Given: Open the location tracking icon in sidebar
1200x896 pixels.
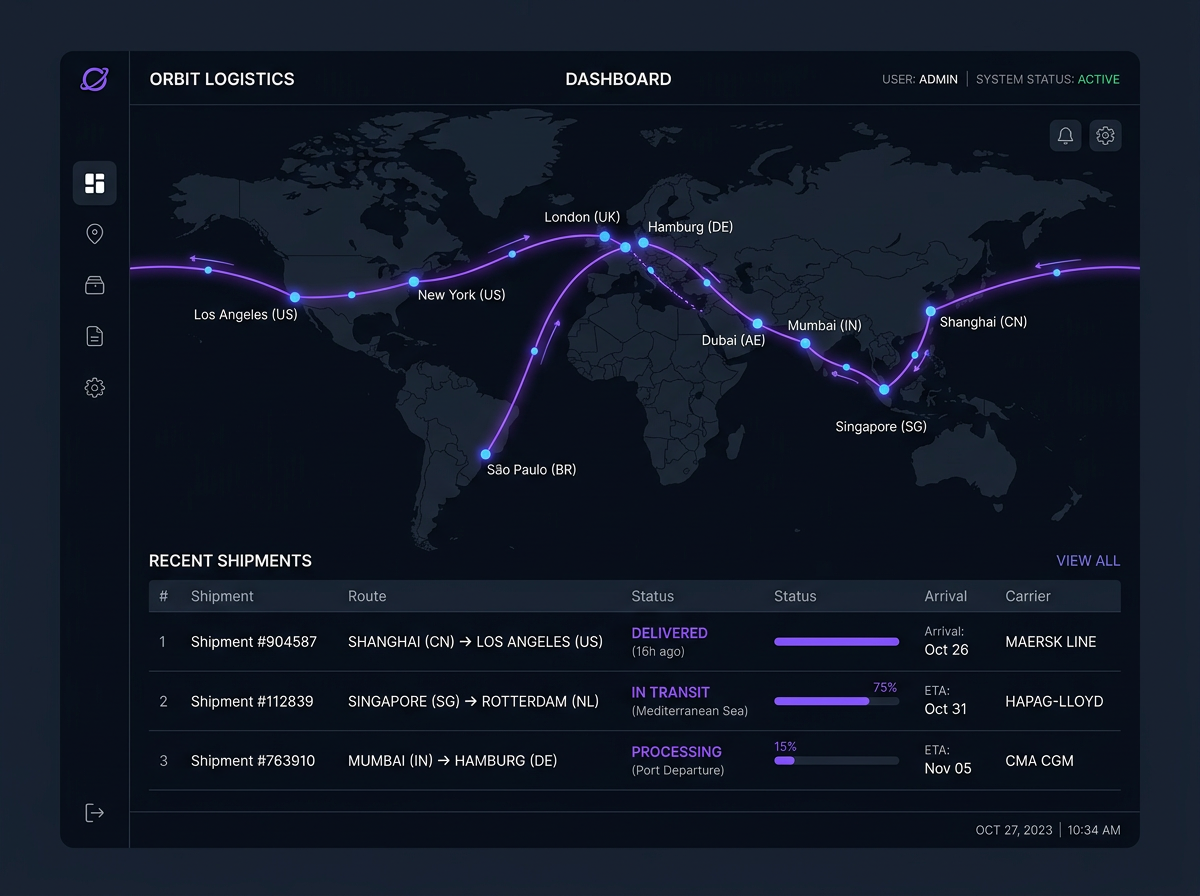Looking at the screenshot, I should (94, 233).
